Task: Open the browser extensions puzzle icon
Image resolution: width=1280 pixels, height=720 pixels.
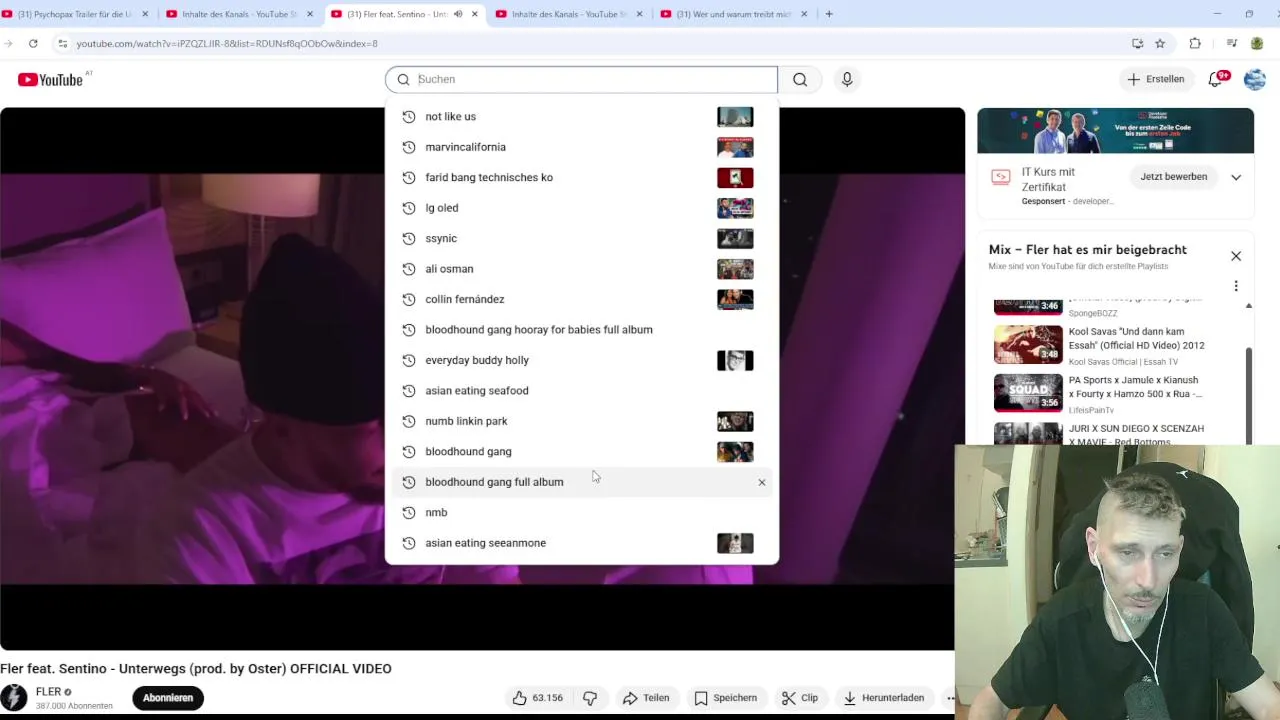Action: coord(1195,43)
